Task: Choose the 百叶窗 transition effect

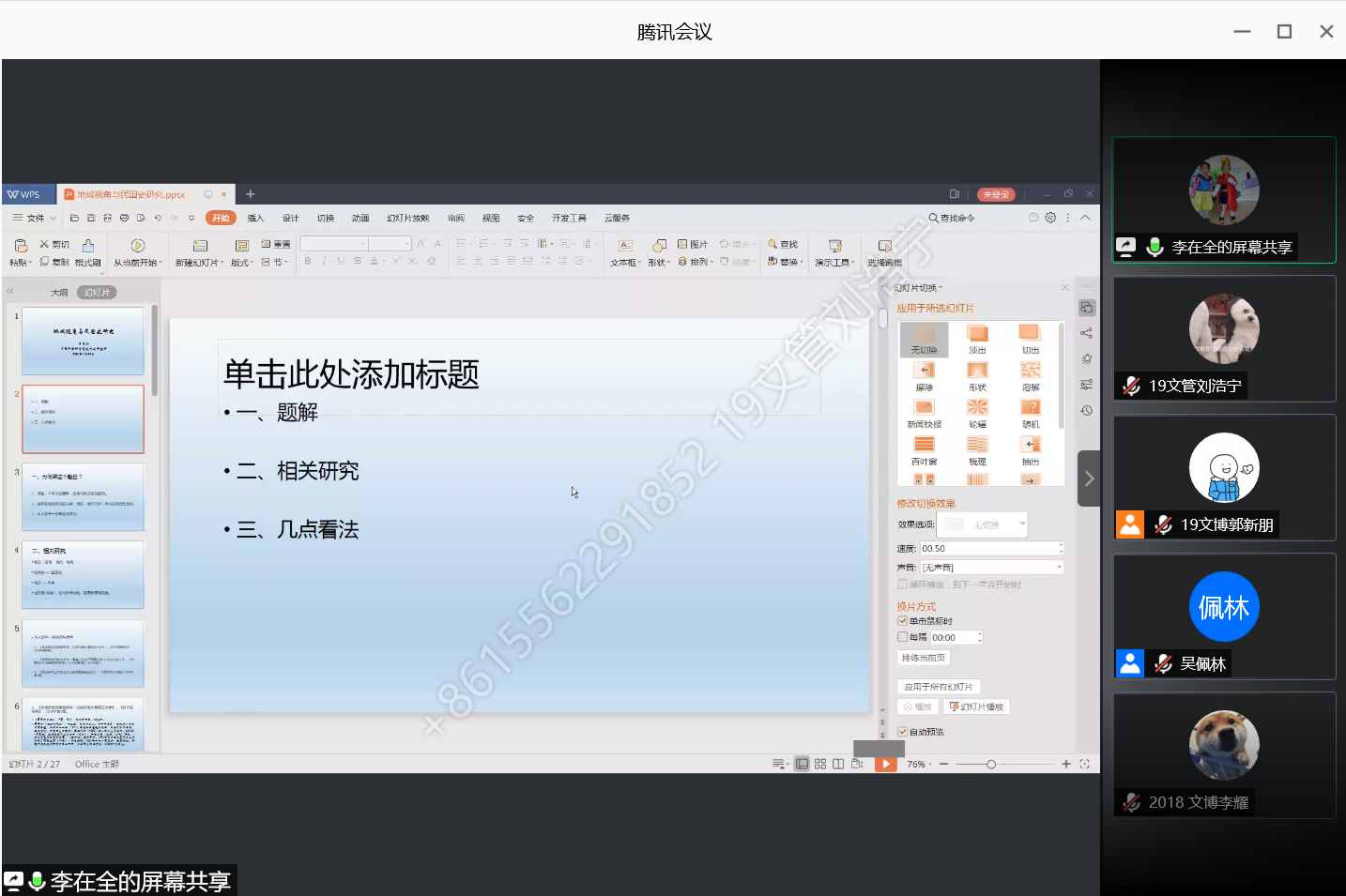Action: [924, 445]
